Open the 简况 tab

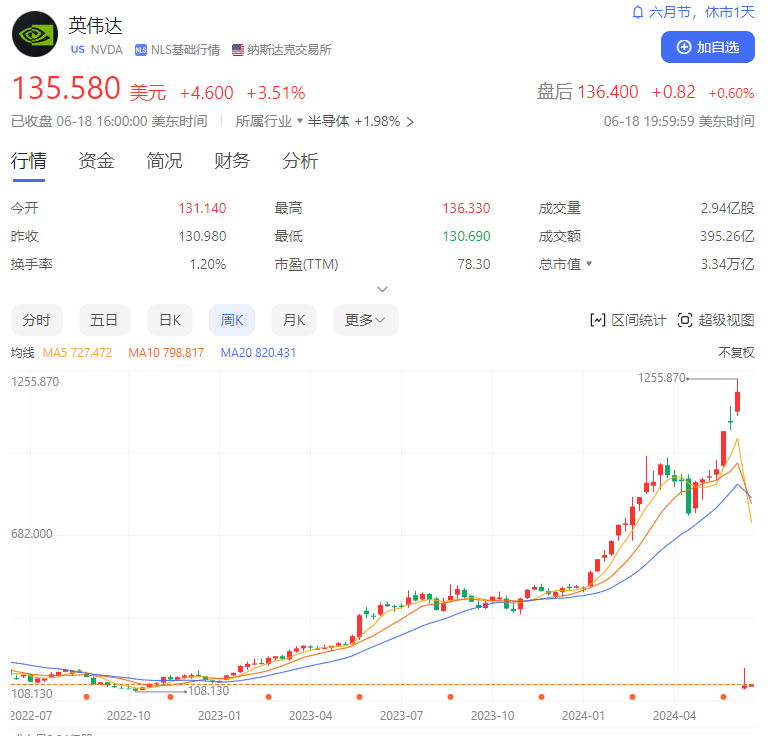pyautogui.click(x=164, y=161)
